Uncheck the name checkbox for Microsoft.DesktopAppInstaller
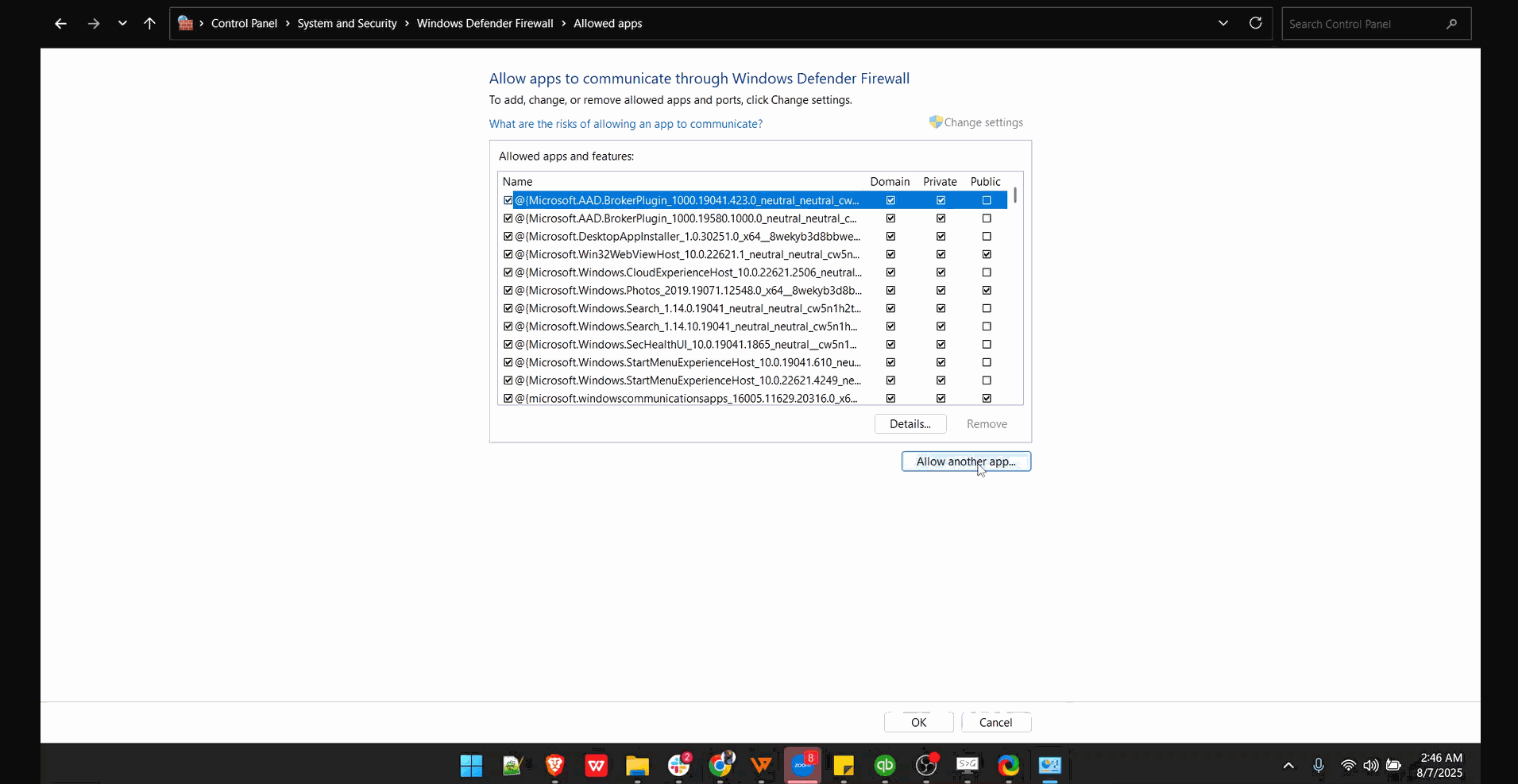 click(x=508, y=237)
